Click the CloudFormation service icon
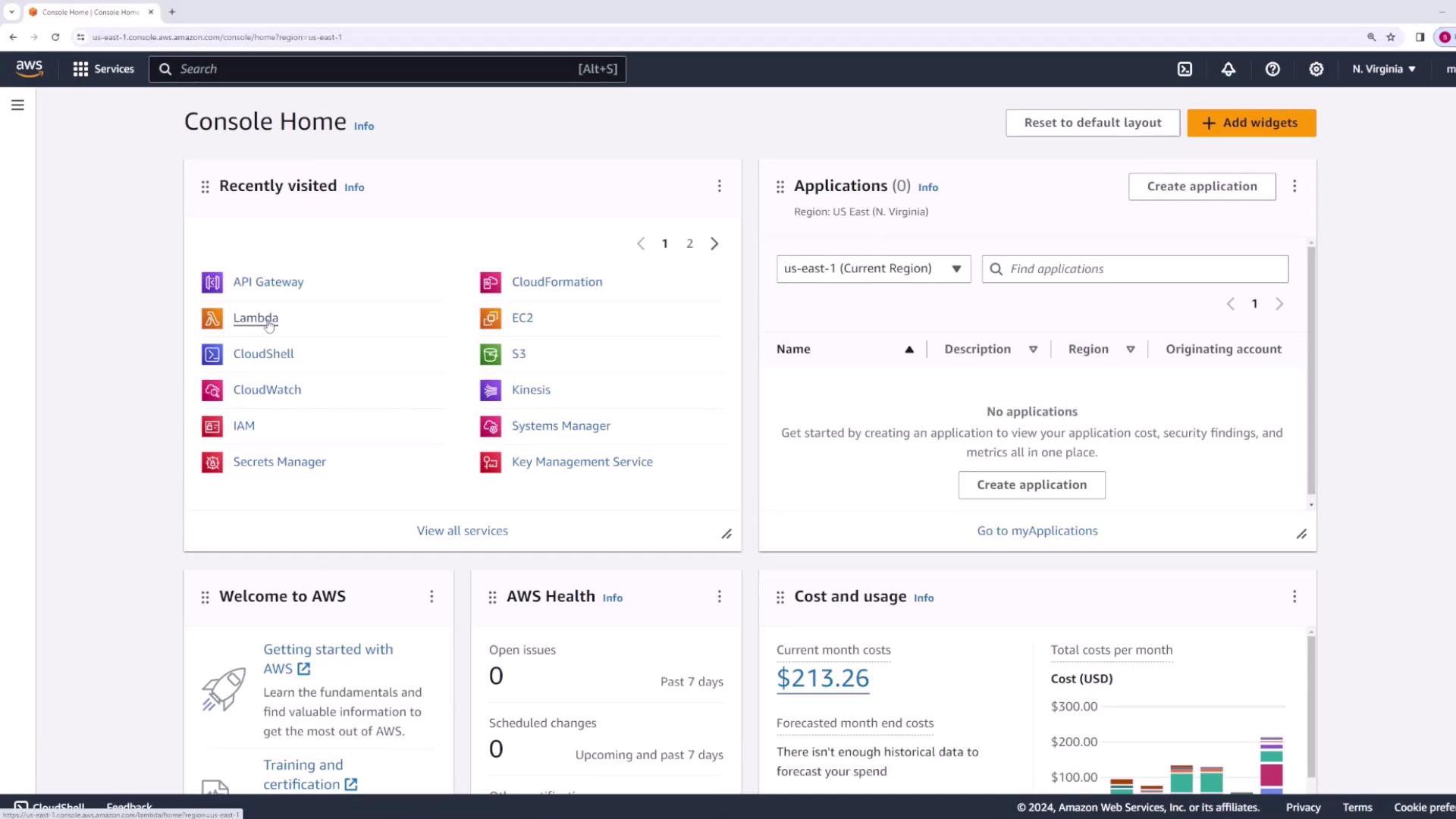Image resolution: width=1456 pixels, height=819 pixels. pos(491,282)
